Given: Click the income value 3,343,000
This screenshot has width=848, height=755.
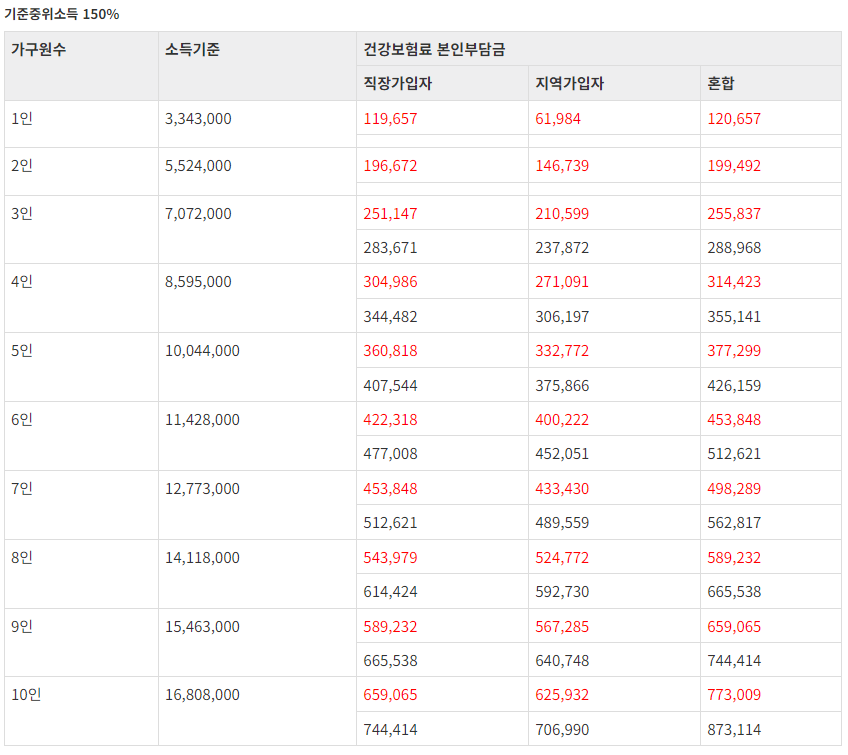Looking at the screenshot, I should 198,118.
